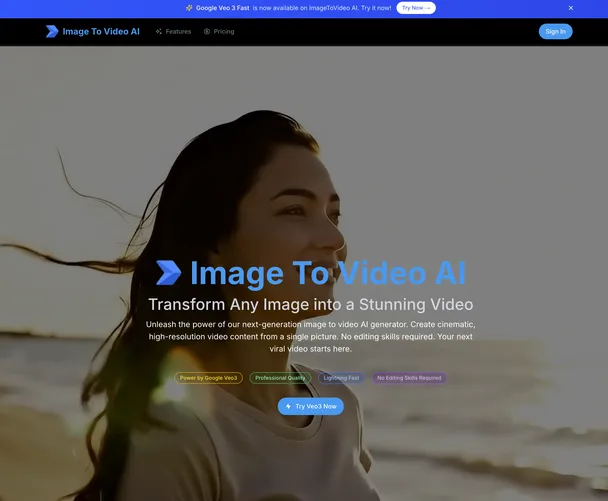Viewport: 608px width, 501px height.
Task: Click the Try Veo3 Now button
Action: (311, 406)
